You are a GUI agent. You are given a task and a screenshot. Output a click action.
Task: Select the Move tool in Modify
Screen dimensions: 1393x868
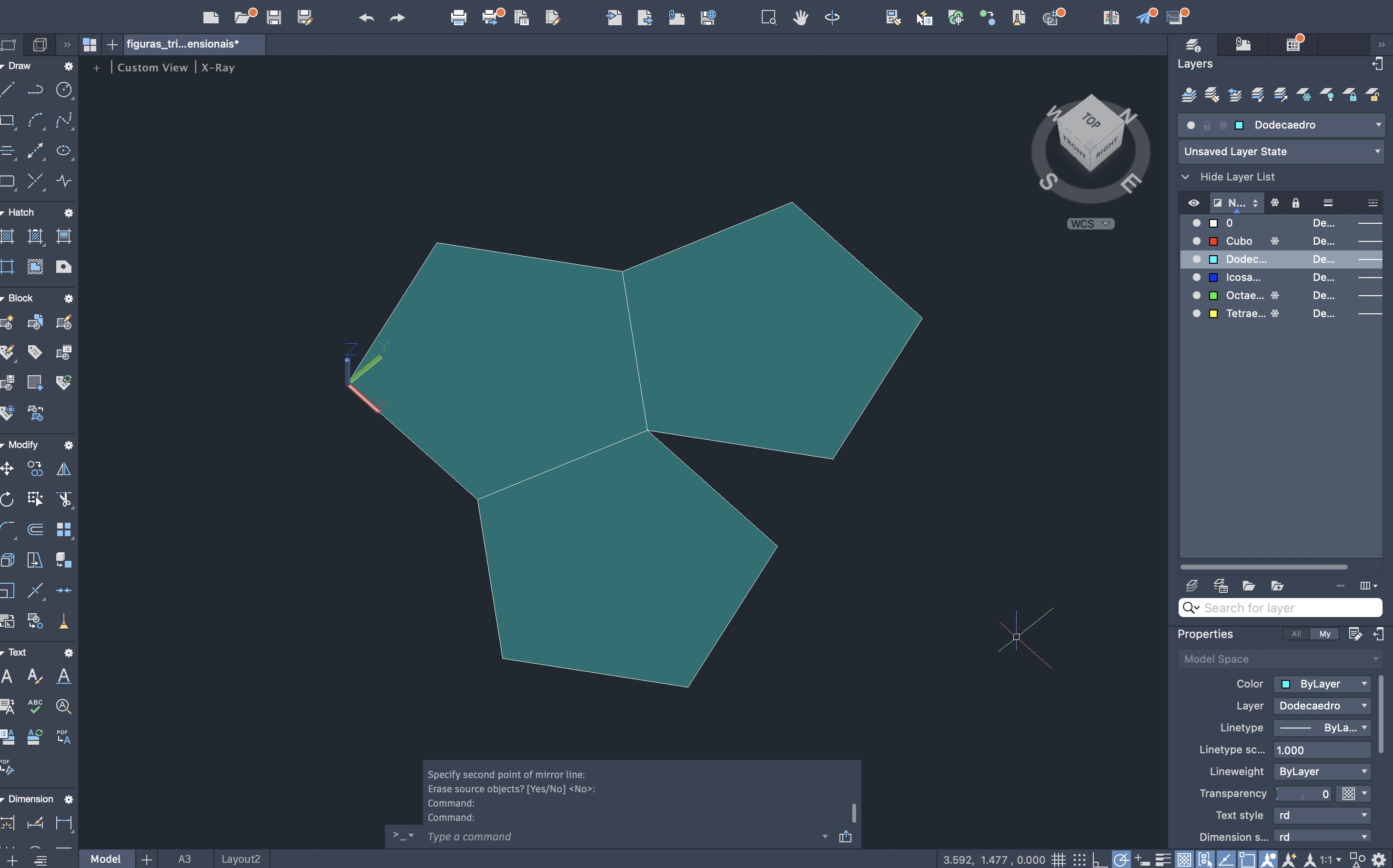(8, 469)
